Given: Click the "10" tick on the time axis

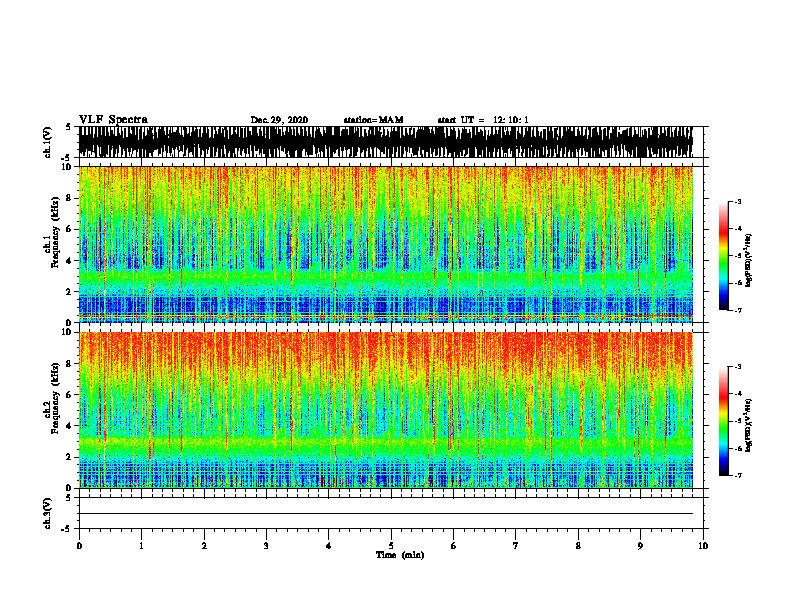Looking at the screenshot, I should click(703, 546).
